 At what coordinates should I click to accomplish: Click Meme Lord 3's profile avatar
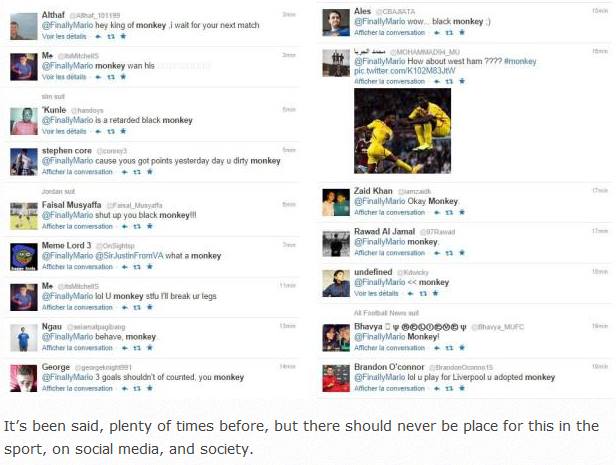click(24, 254)
